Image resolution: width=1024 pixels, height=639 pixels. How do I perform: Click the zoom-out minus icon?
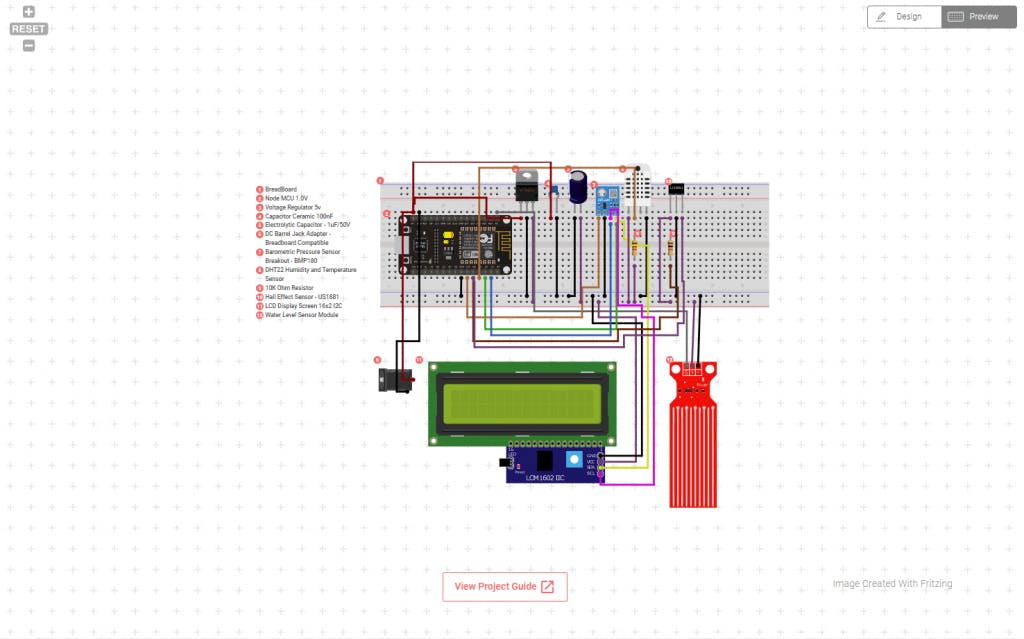(x=29, y=44)
